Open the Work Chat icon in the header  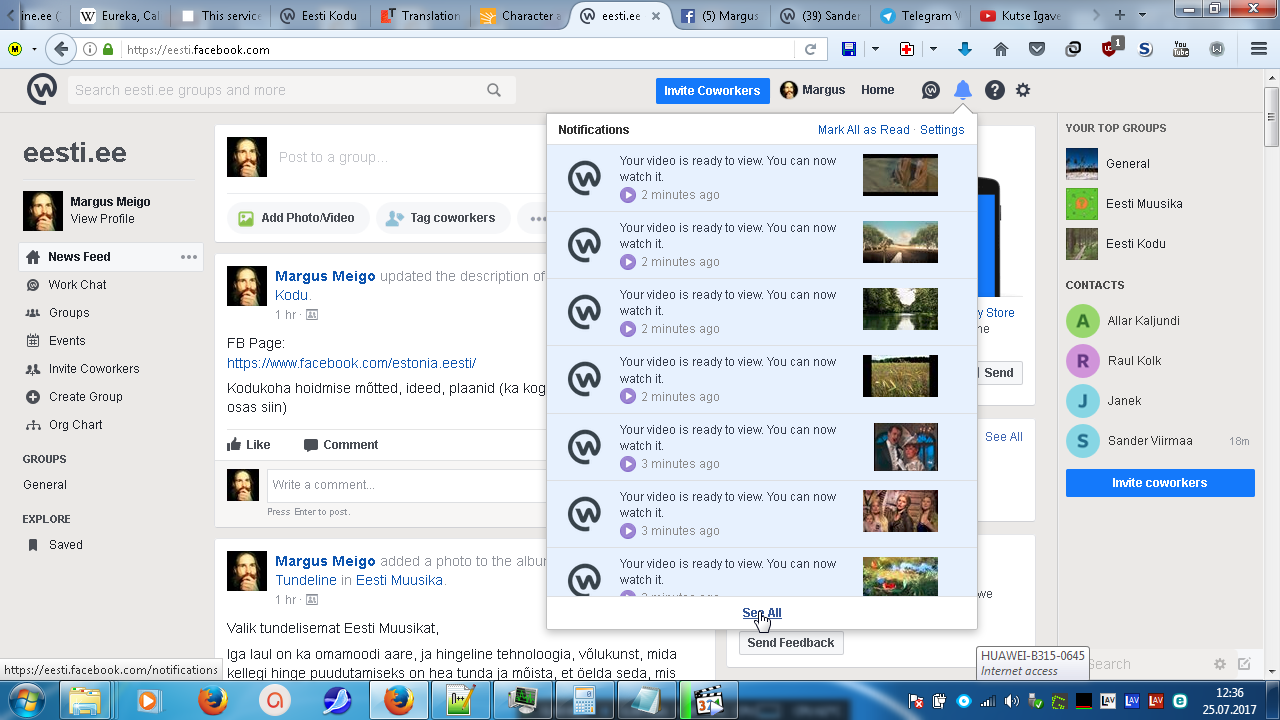point(931,90)
